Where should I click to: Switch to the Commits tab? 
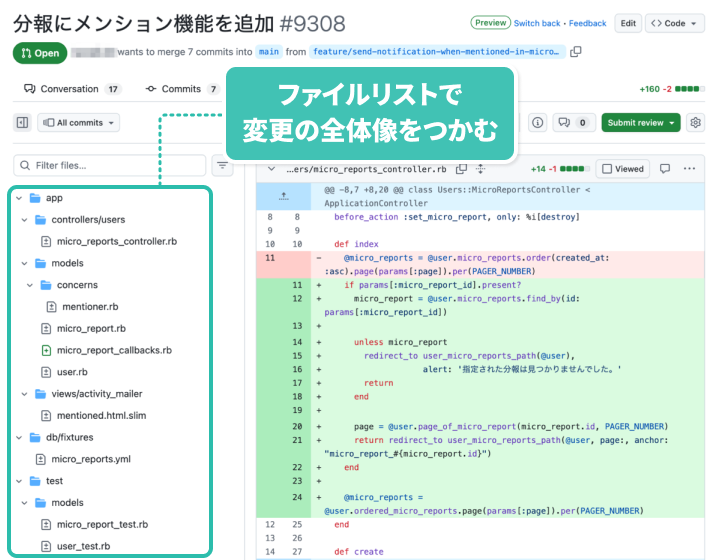(182, 89)
